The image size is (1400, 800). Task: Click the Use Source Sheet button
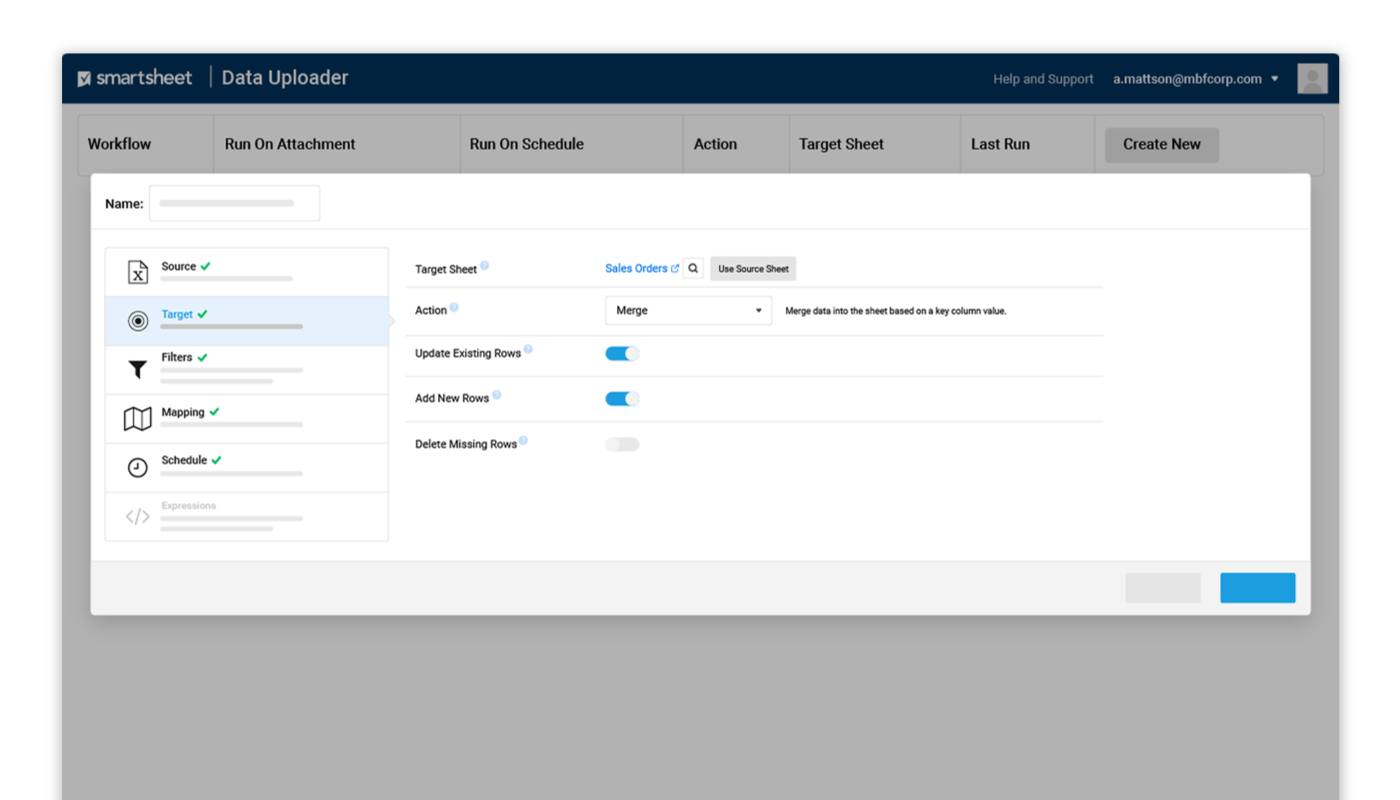753,269
